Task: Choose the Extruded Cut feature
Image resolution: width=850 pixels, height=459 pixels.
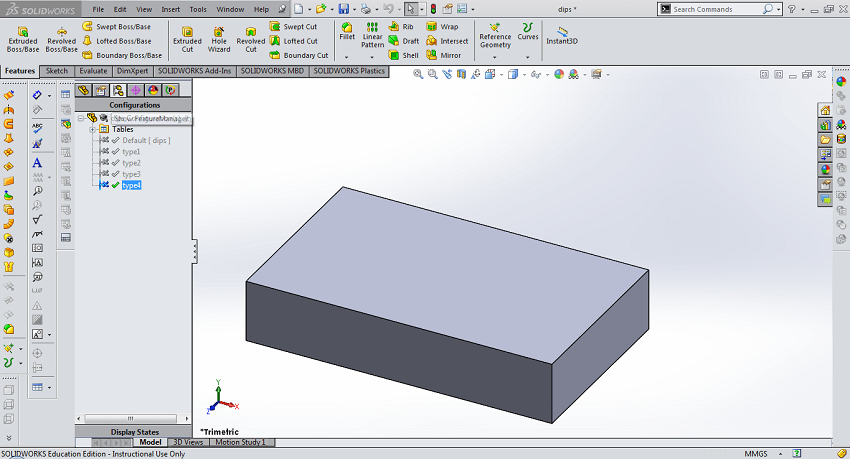Action: [x=187, y=40]
